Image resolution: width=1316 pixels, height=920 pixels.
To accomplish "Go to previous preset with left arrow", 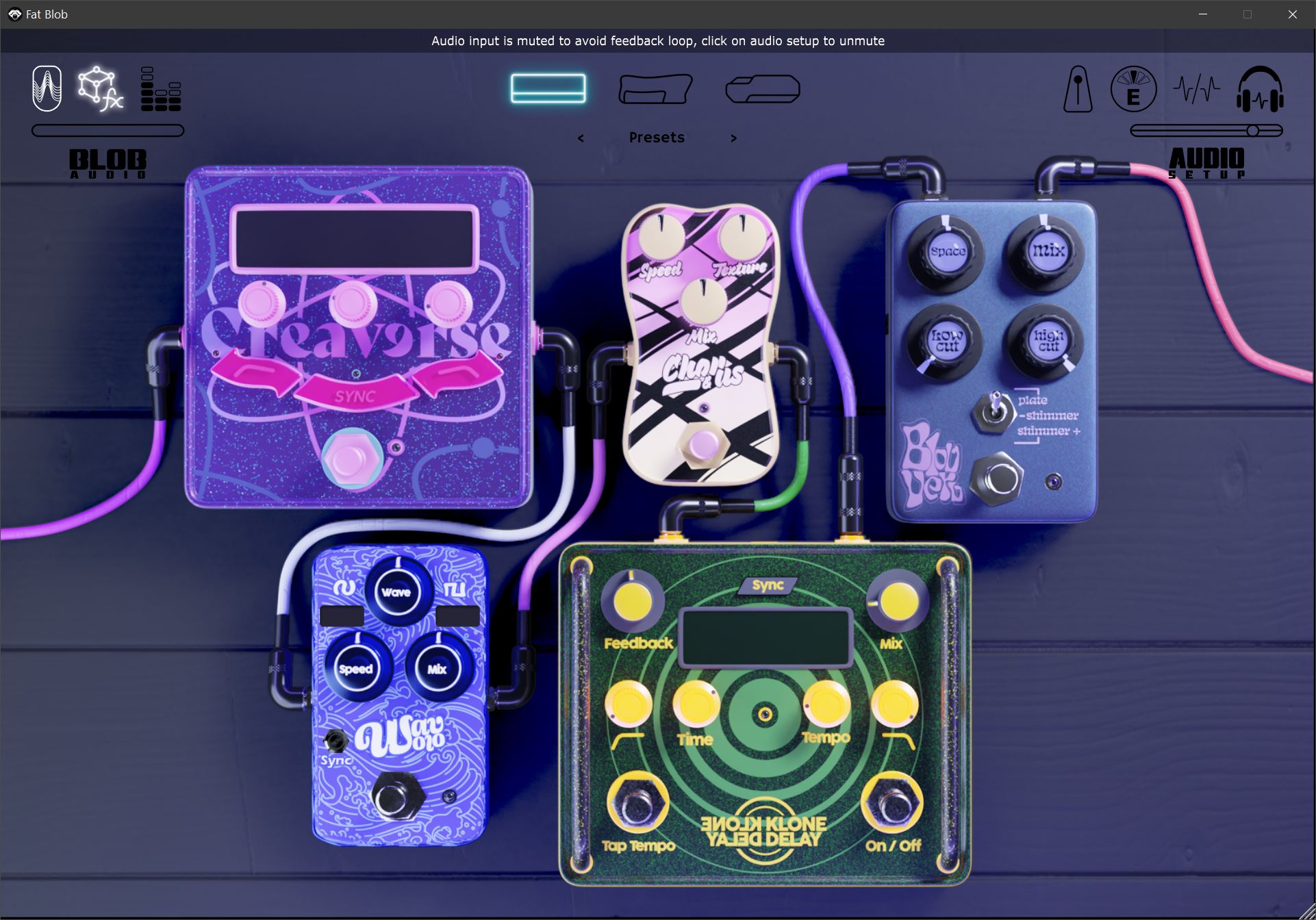I will pyautogui.click(x=581, y=138).
